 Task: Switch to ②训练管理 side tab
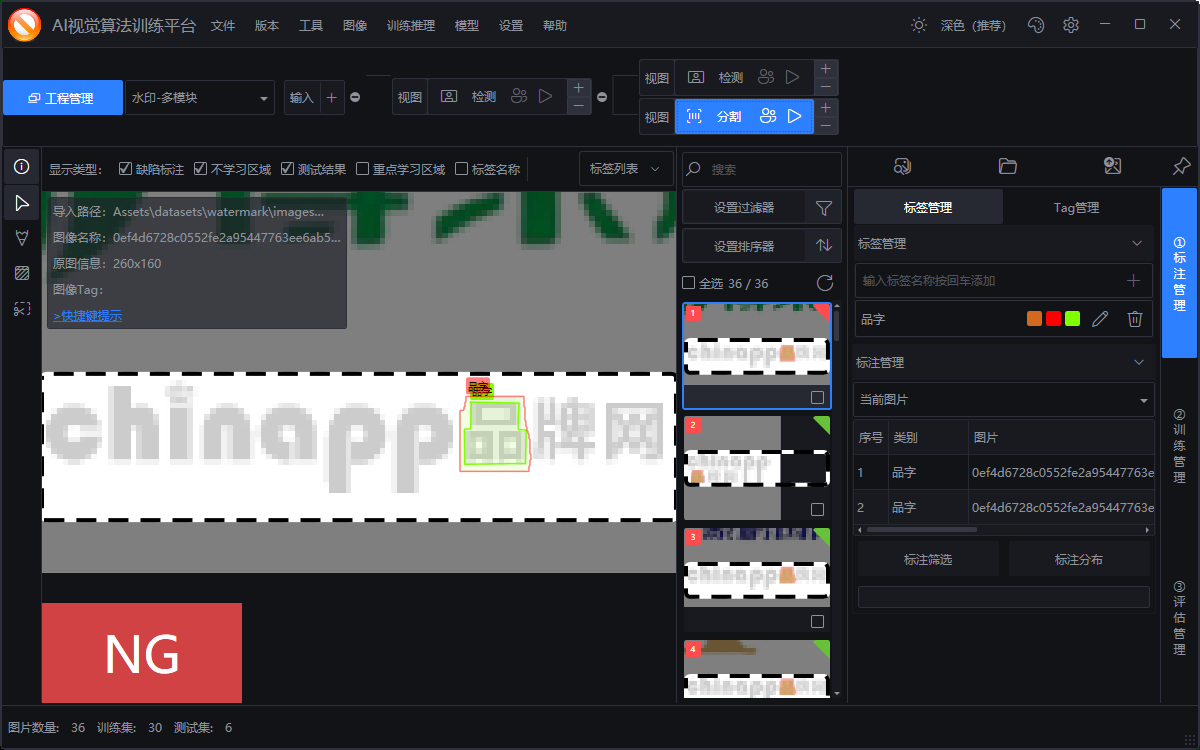pos(1179,446)
